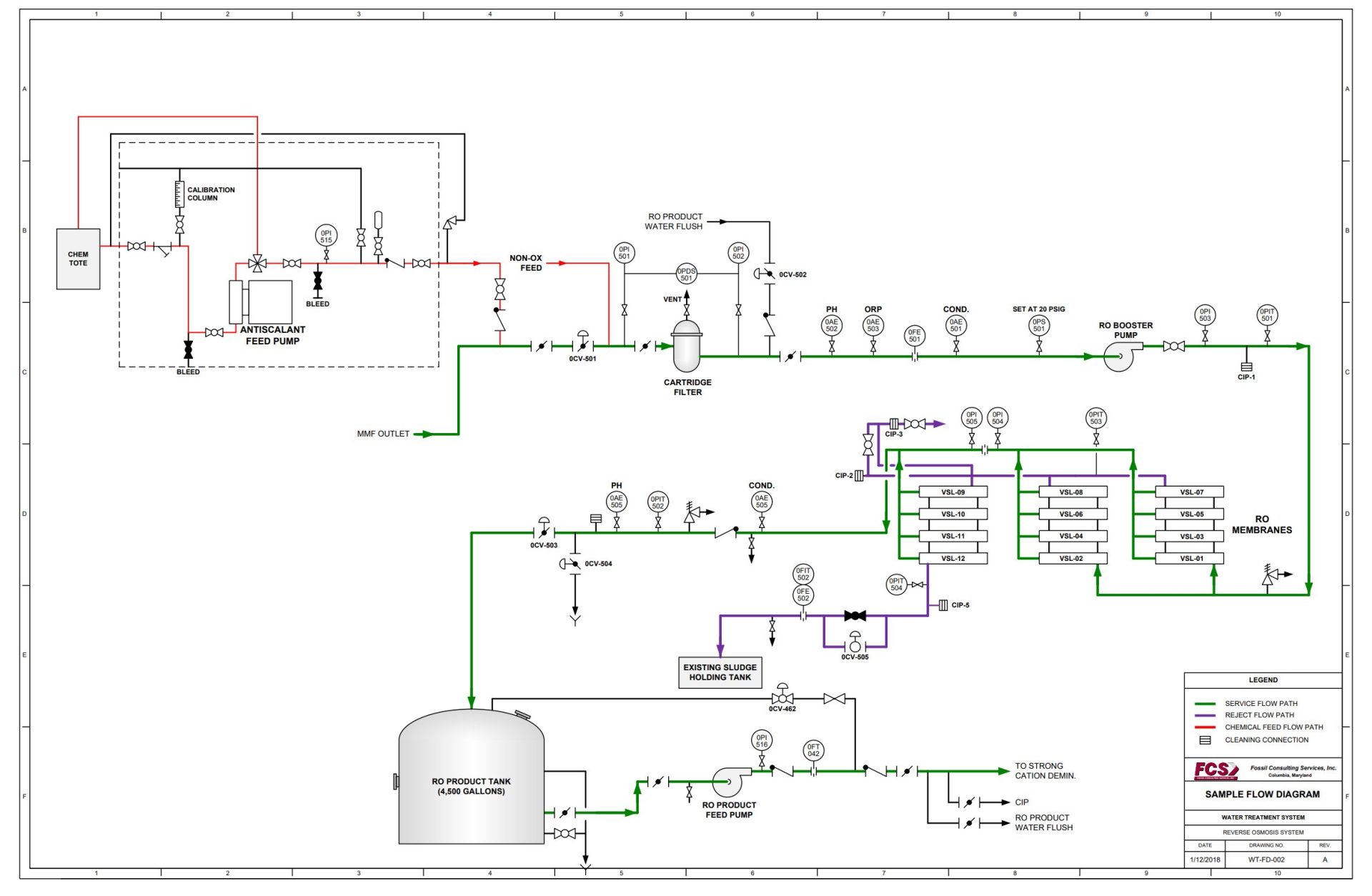Select the RO Product Feed Pump symbol
1372x896 pixels.
tap(730, 782)
